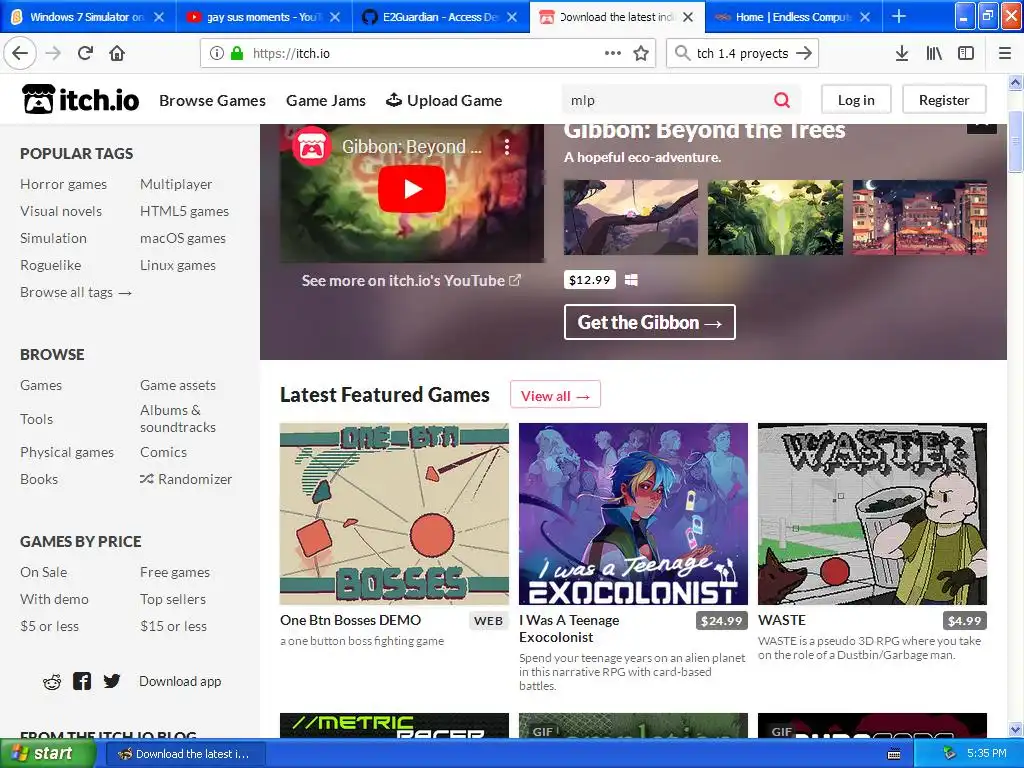This screenshot has height=768, width=1024.
Task: Open One Btn Bosses game thumbnail
Action: click(x=394, y=514)
